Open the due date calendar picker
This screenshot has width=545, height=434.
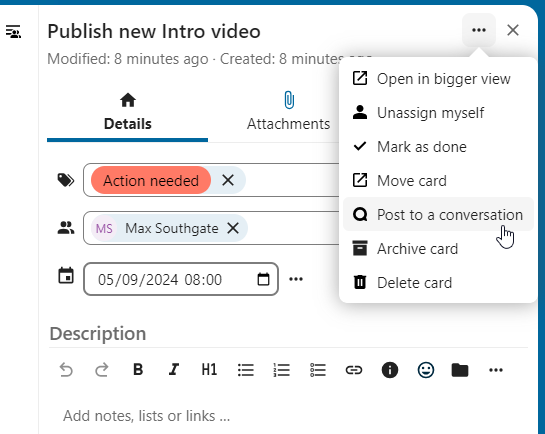tap(263, 279)
